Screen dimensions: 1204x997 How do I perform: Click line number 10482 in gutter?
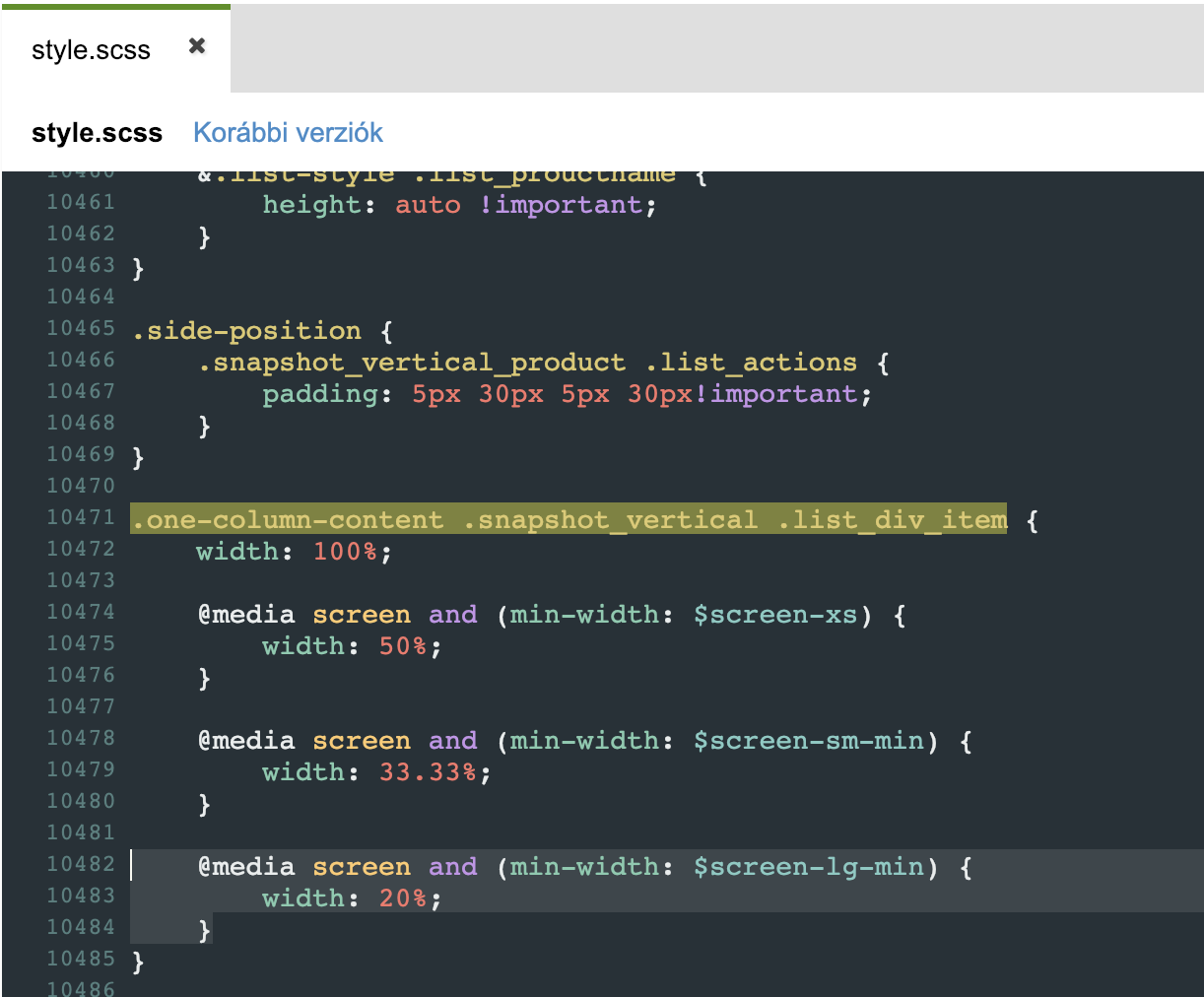click(x=81, y=864)
